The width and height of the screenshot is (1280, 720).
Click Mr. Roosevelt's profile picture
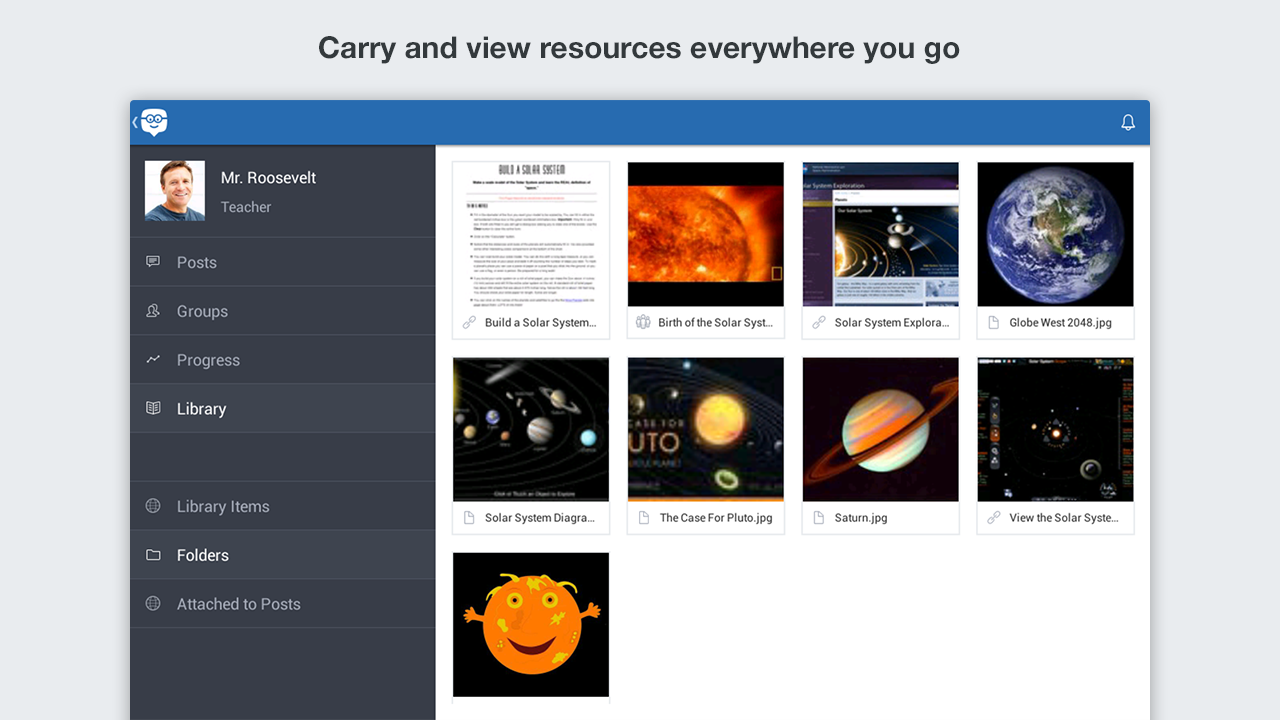(174, 190)
